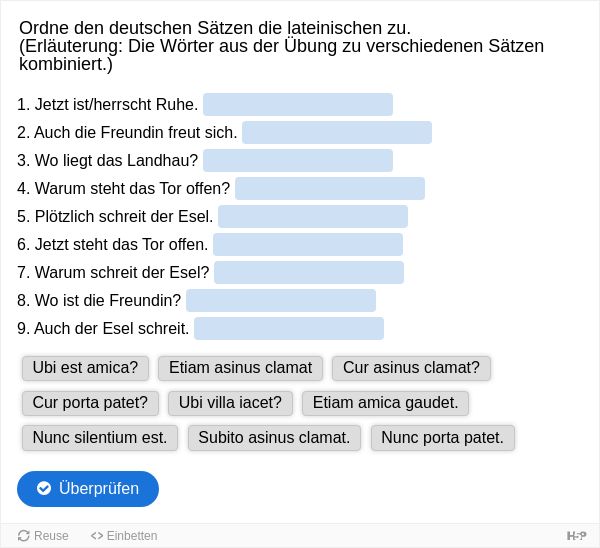Open the Einbetten embed link
Image resolution: width=600 pixels, height=548 pixels.
click(124, 536)
